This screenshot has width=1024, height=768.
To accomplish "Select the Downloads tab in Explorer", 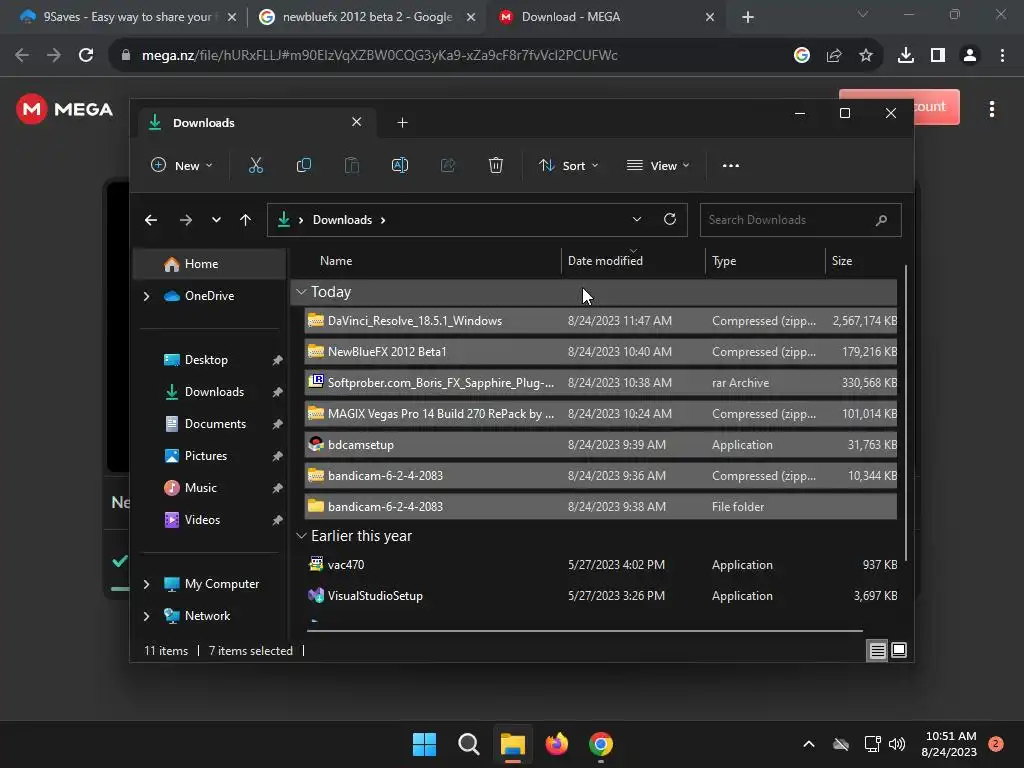I will [257, 123].
